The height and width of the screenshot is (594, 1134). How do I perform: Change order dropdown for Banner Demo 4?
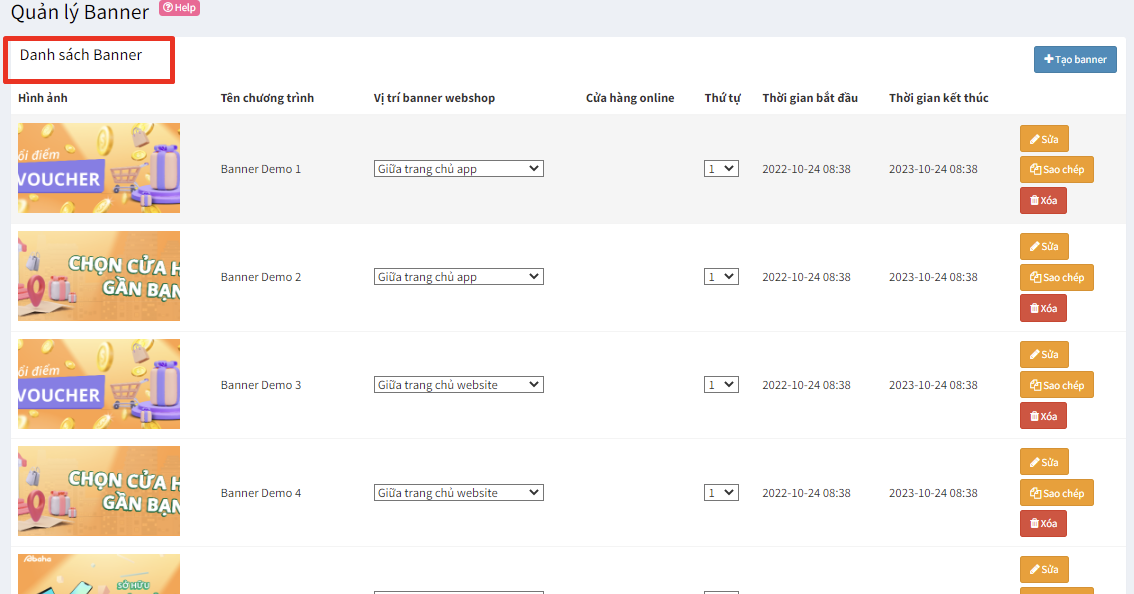coord(721,493)
